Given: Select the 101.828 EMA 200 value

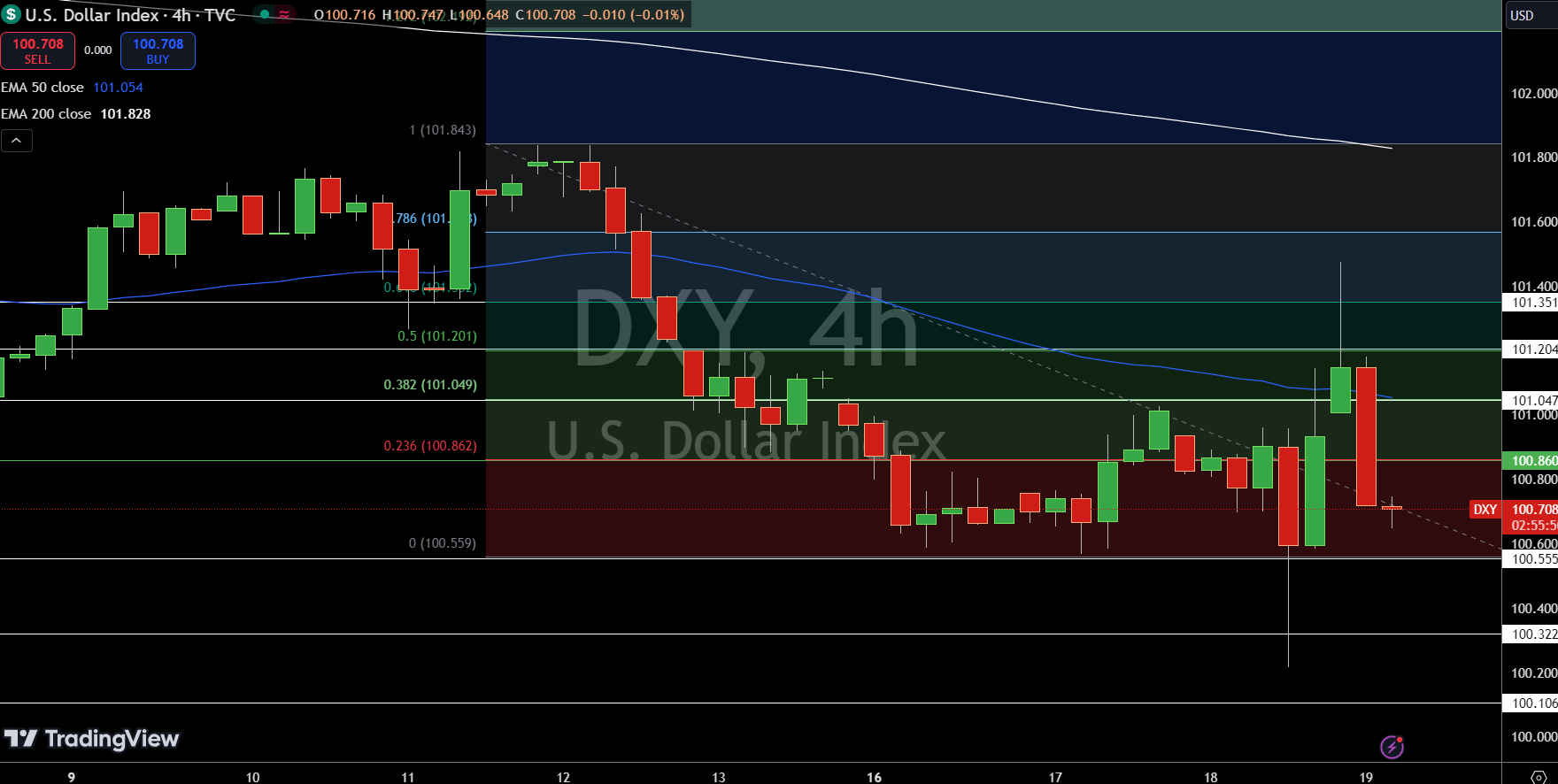Looking at the screenshot, I should [126, 114].
